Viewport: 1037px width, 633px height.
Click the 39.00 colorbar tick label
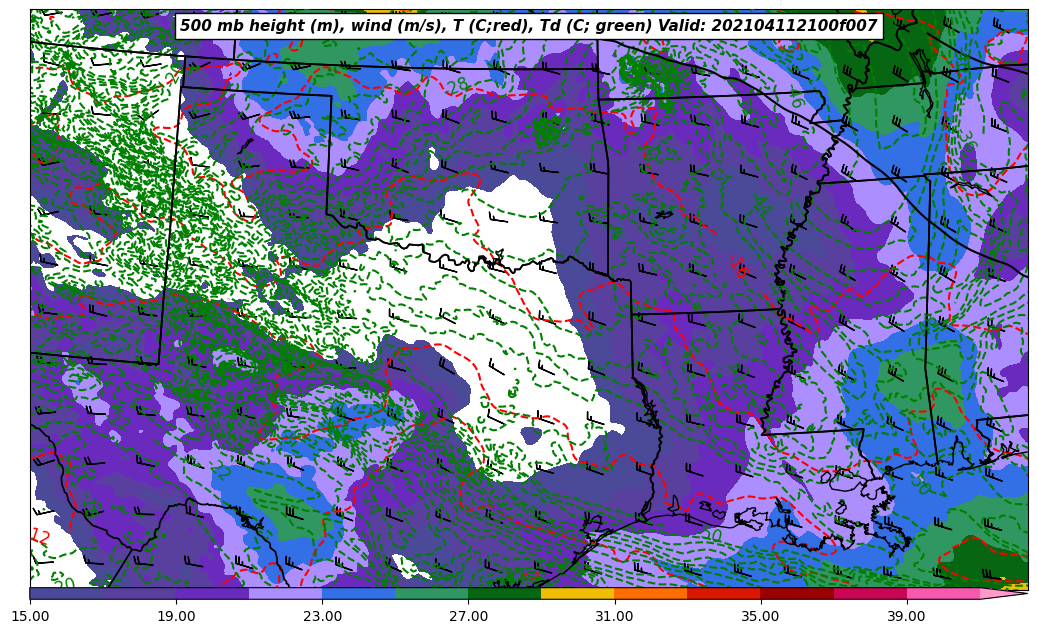point(906,616)
